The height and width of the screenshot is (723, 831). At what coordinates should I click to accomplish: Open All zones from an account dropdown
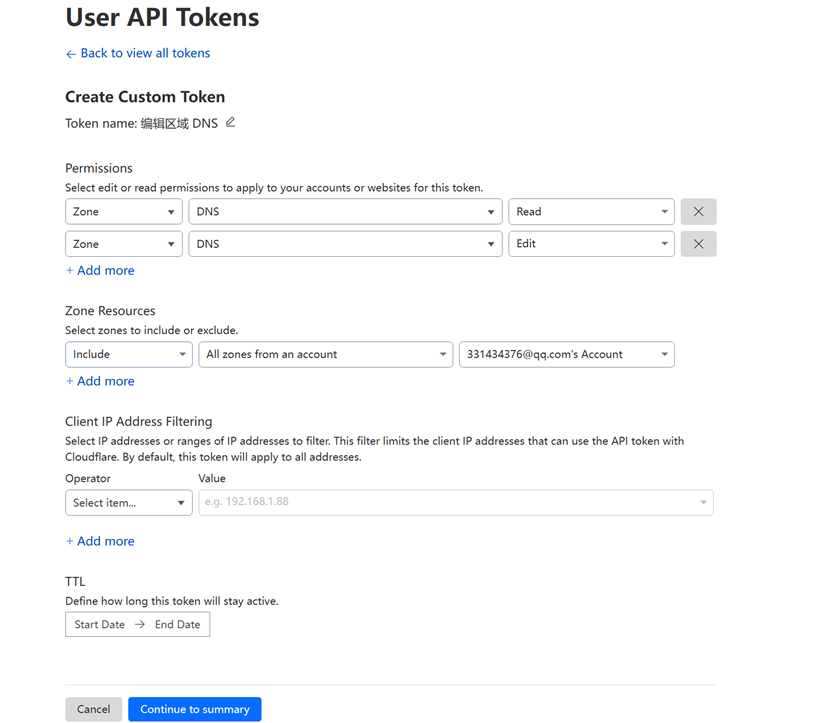pyautogui.click(x=326, y=354)
